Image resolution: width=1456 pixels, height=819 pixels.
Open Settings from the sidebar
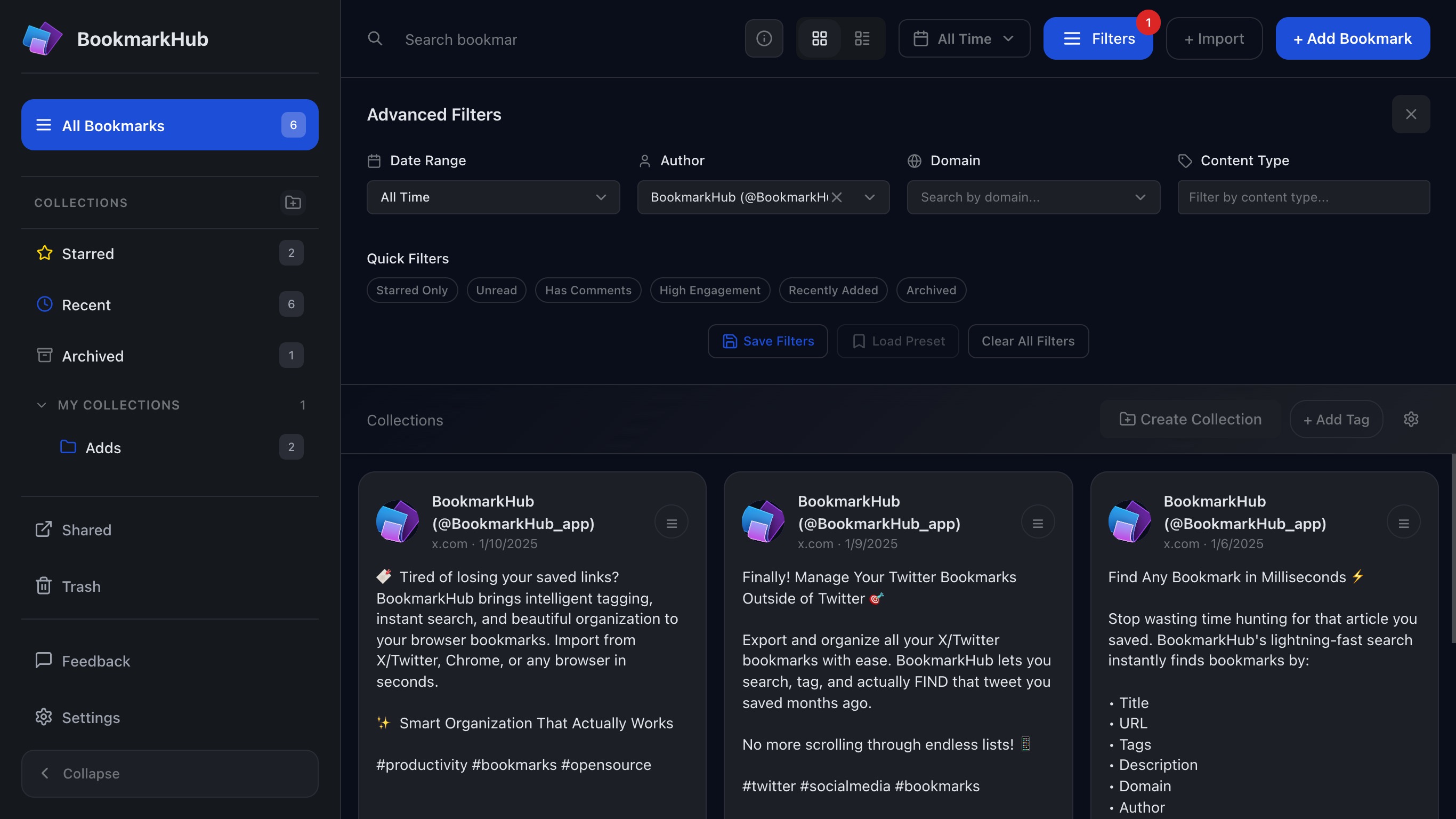(169, 718)
